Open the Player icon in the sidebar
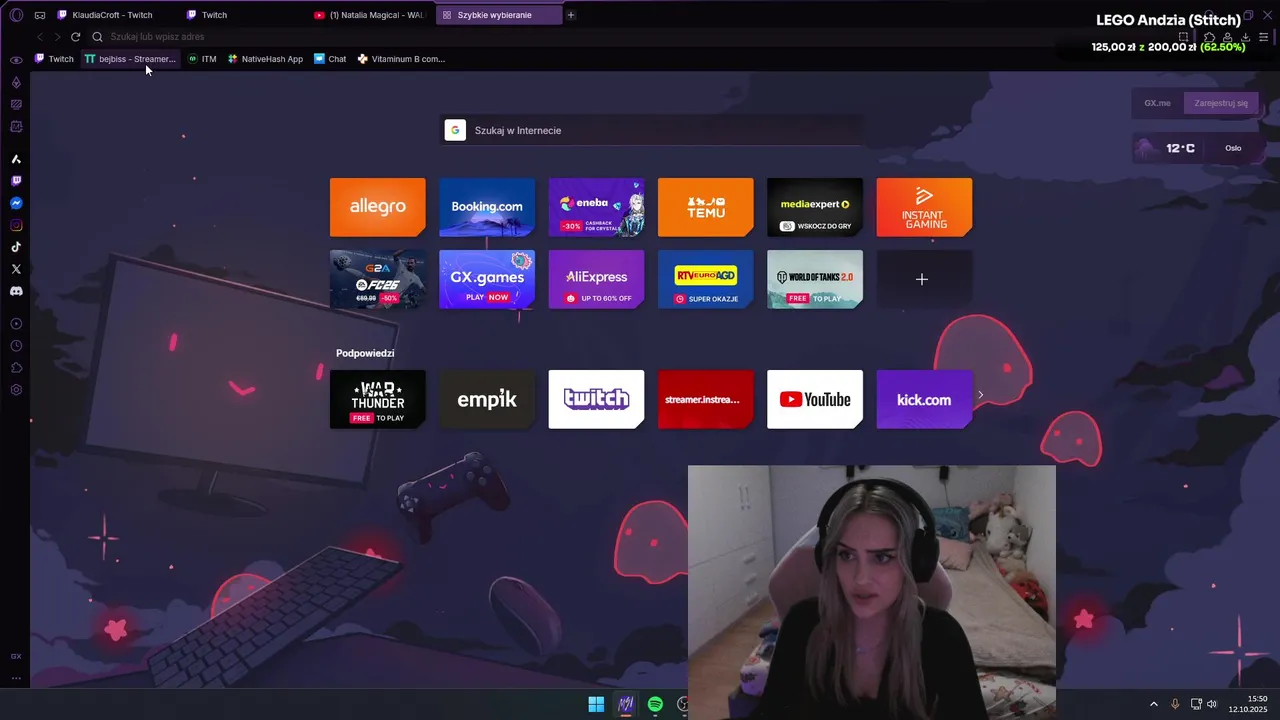The width and height of the screenshot is (1280, 720). pyautogui.click(x=16, y=324)
